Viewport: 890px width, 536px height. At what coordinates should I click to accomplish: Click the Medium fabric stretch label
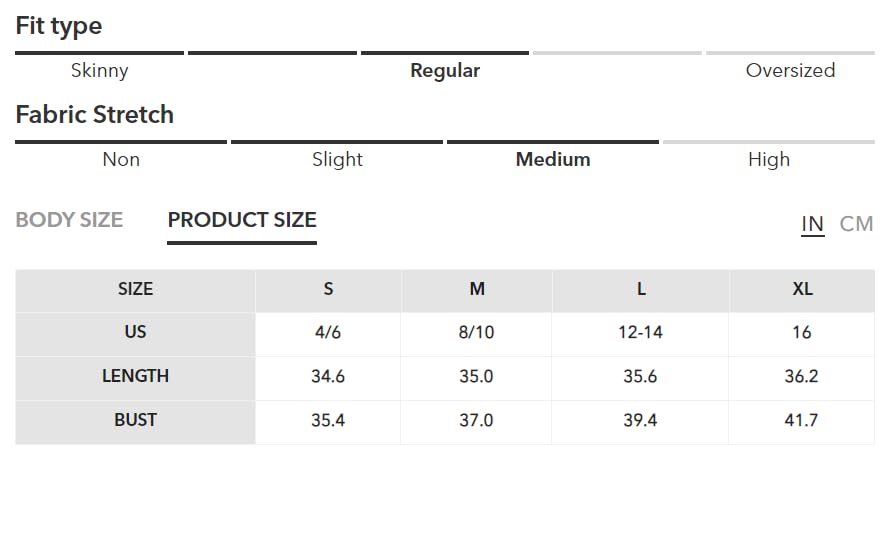553,160
